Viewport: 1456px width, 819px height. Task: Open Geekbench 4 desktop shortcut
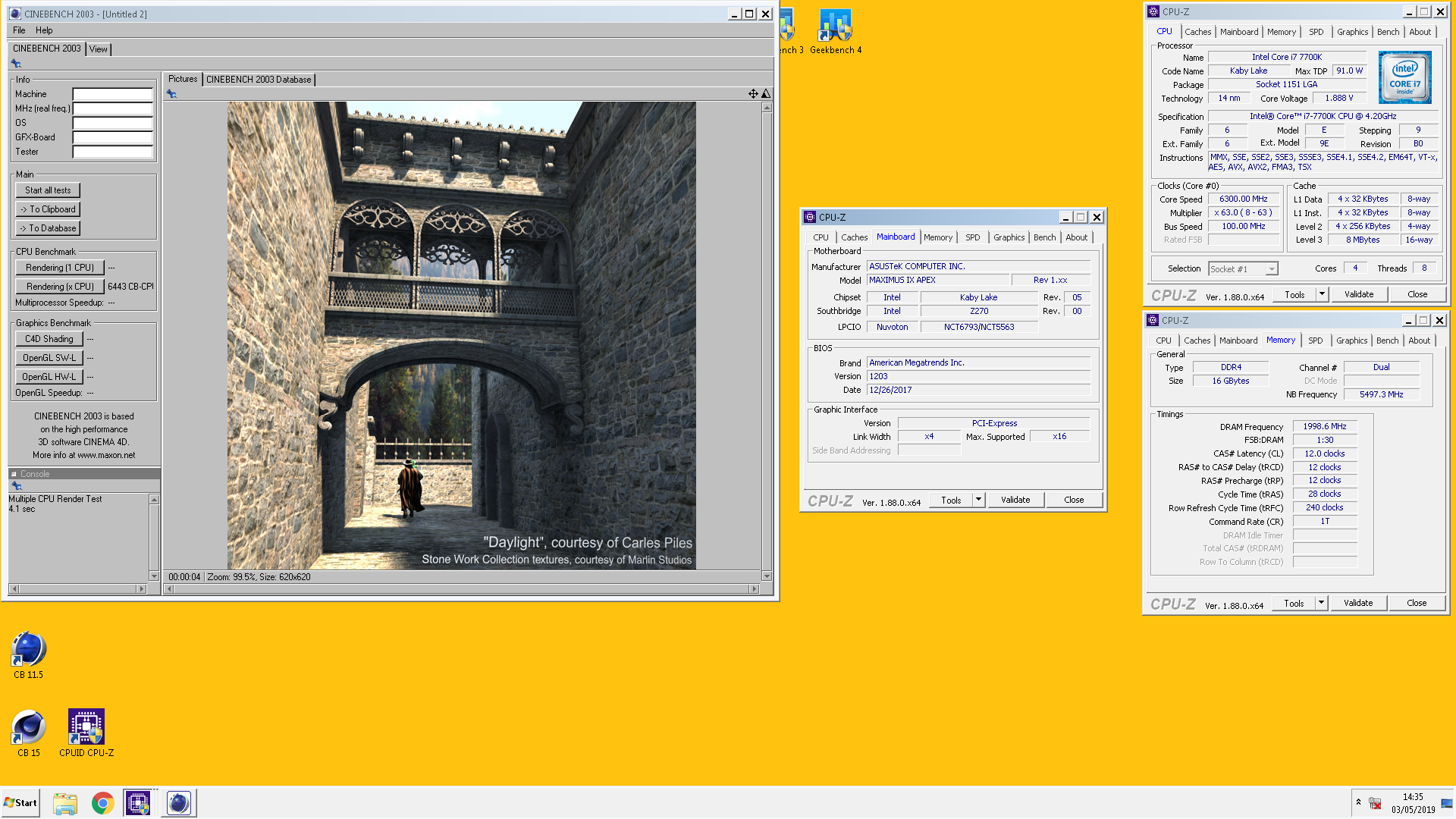click(x=836, y=31)
